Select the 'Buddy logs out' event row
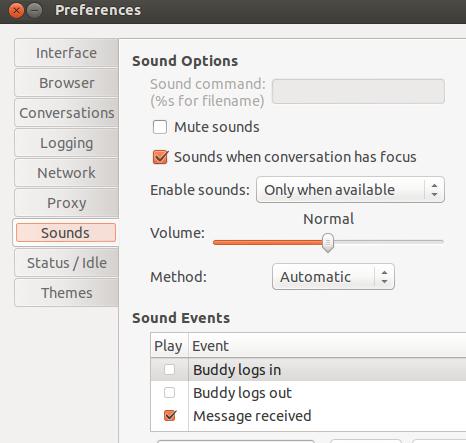 pos(308,393)
